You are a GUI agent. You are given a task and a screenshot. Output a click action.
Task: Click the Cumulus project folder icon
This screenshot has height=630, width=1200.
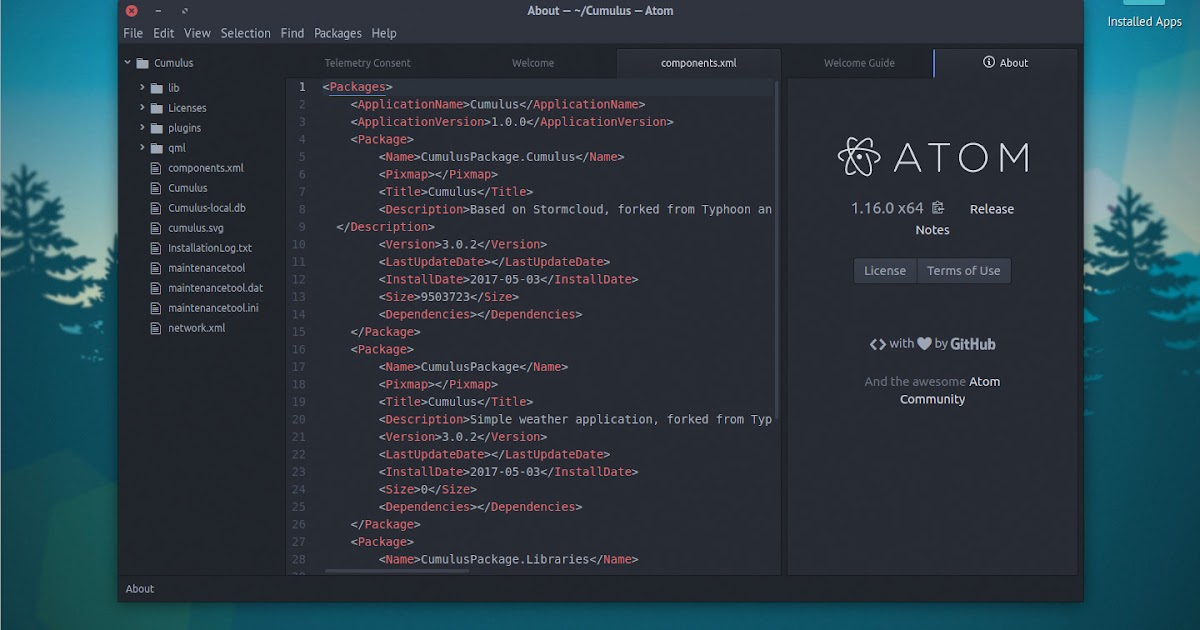[x=142, y=62]
